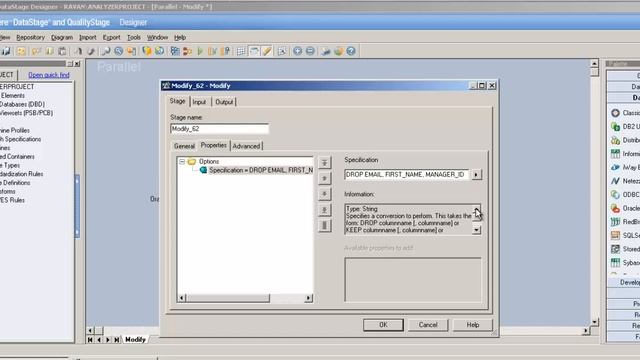This screenshot has height=360, width=640.
Task: Open the General sub-tab
Action: (184, 146)
